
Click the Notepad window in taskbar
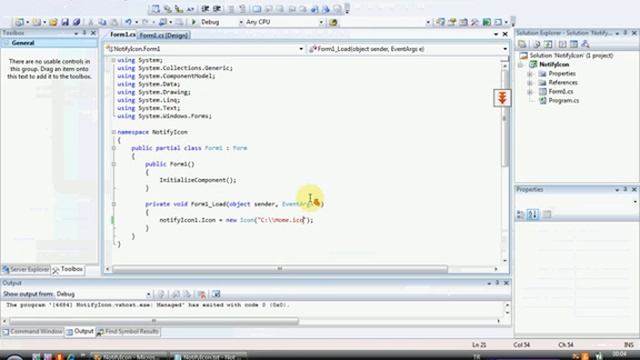[209, 357]
